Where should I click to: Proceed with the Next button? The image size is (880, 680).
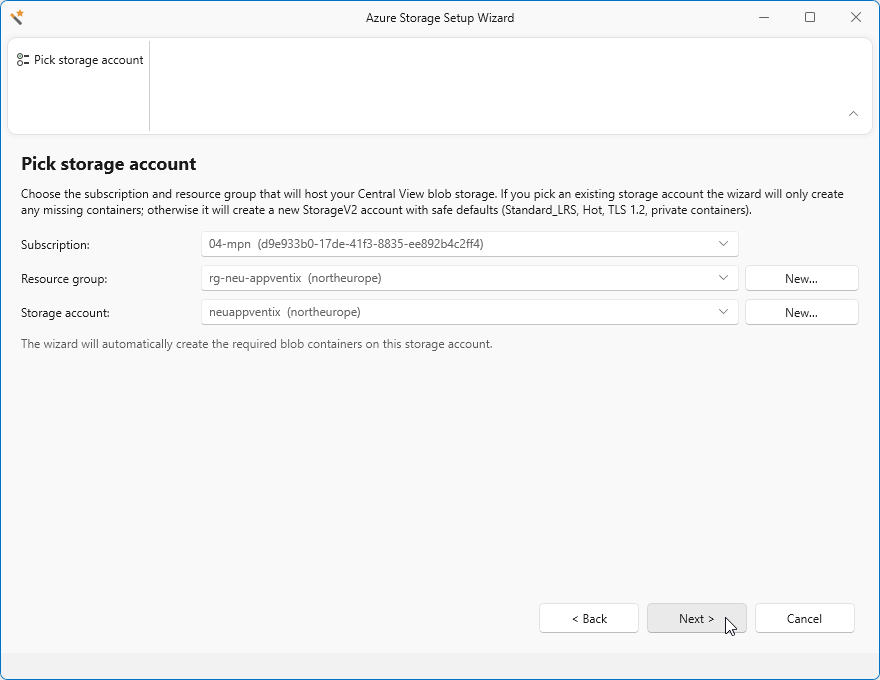pos(696,618)
